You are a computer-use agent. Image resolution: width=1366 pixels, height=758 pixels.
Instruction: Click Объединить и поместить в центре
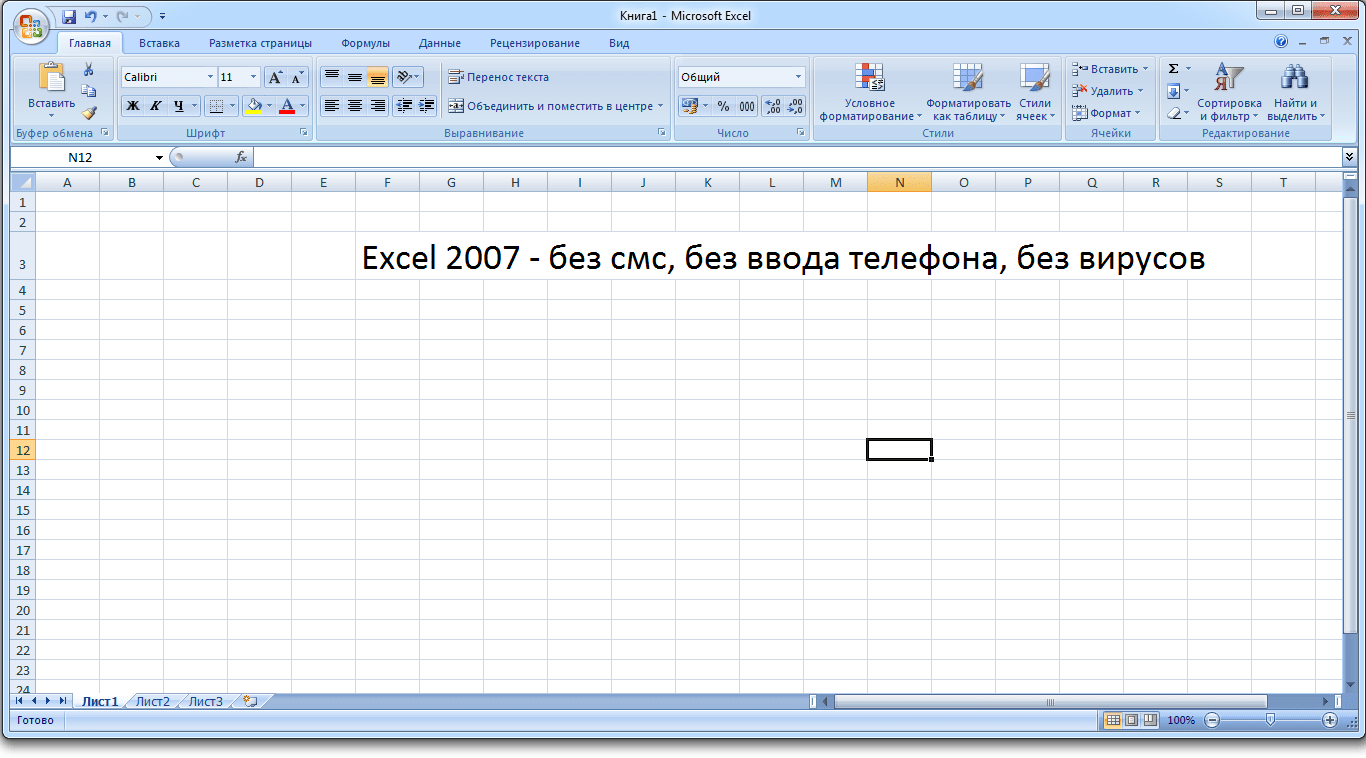click(x=555, y=106)
